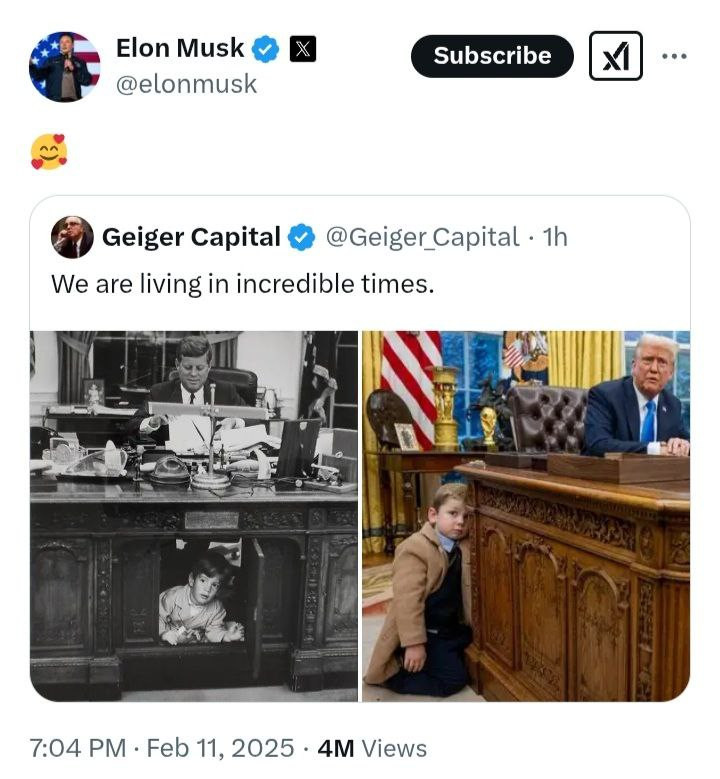This screenshot has height=779, width=720.
Task: Click the @elonmusk handle
Action: coord(186,85)
